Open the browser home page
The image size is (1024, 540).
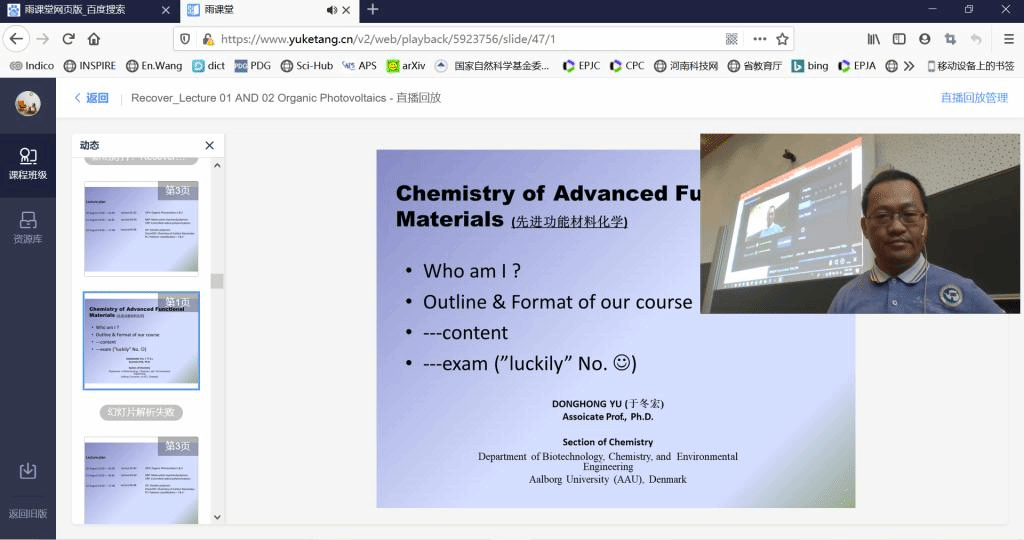coord(94,39)
